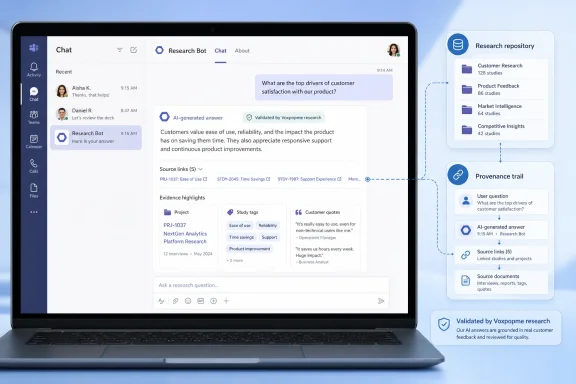Open the chat list filter icon
Viewport: 576px width, 384px height.
coord(120,50)
